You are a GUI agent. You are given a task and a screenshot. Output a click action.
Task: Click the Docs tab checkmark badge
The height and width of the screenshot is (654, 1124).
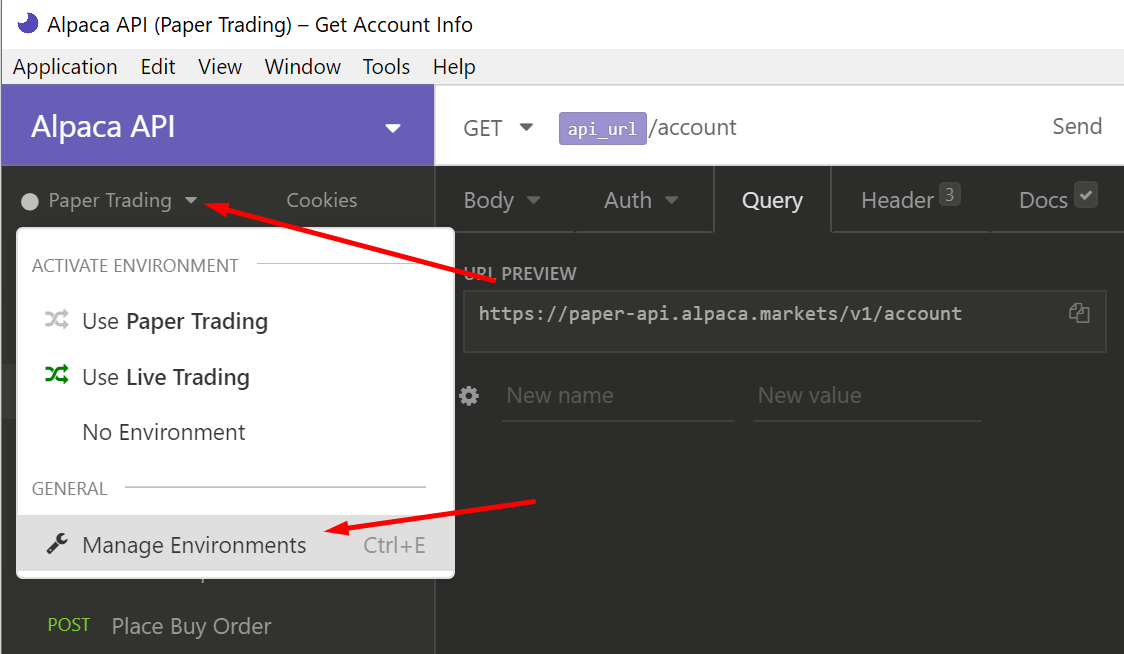click(1086, 194)
